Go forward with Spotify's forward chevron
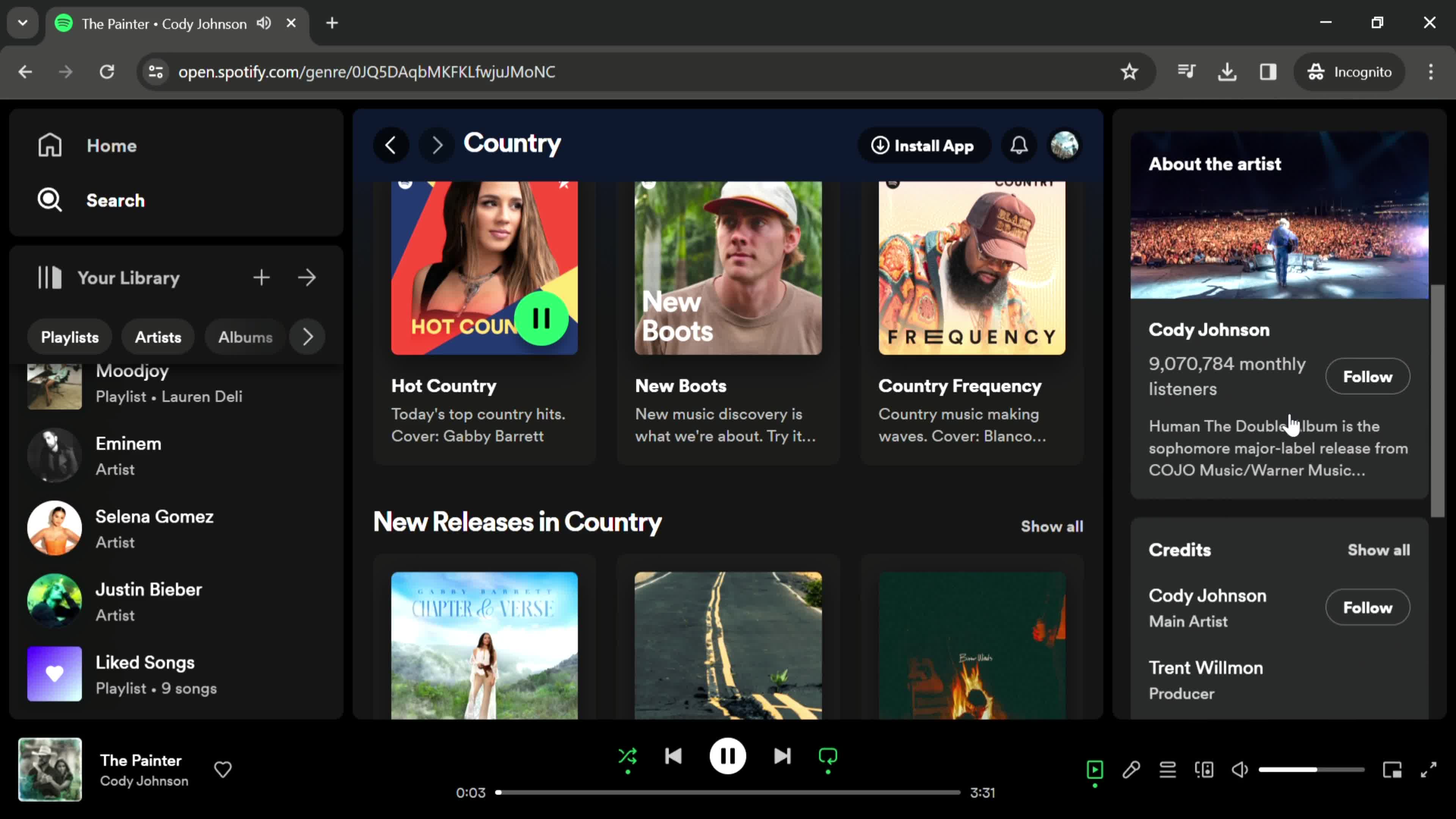Screen dimensions: 1456x819 click(437, 145)
